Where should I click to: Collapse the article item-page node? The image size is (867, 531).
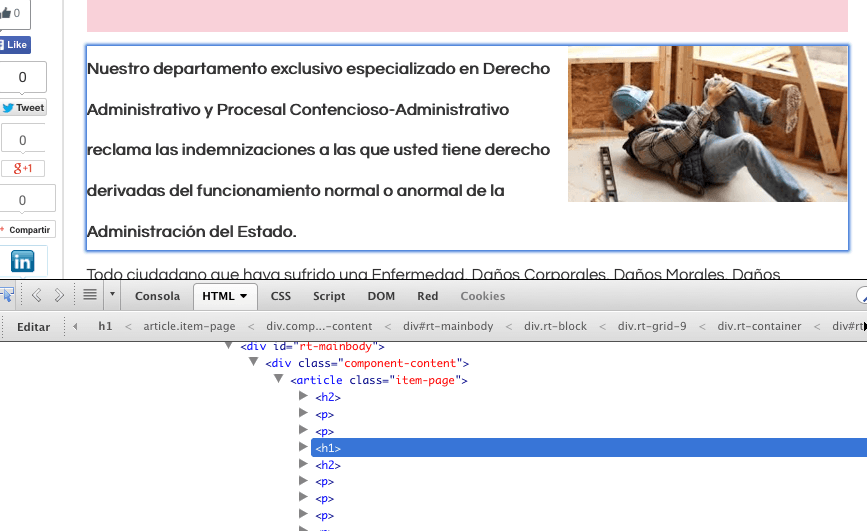point(278,379)
